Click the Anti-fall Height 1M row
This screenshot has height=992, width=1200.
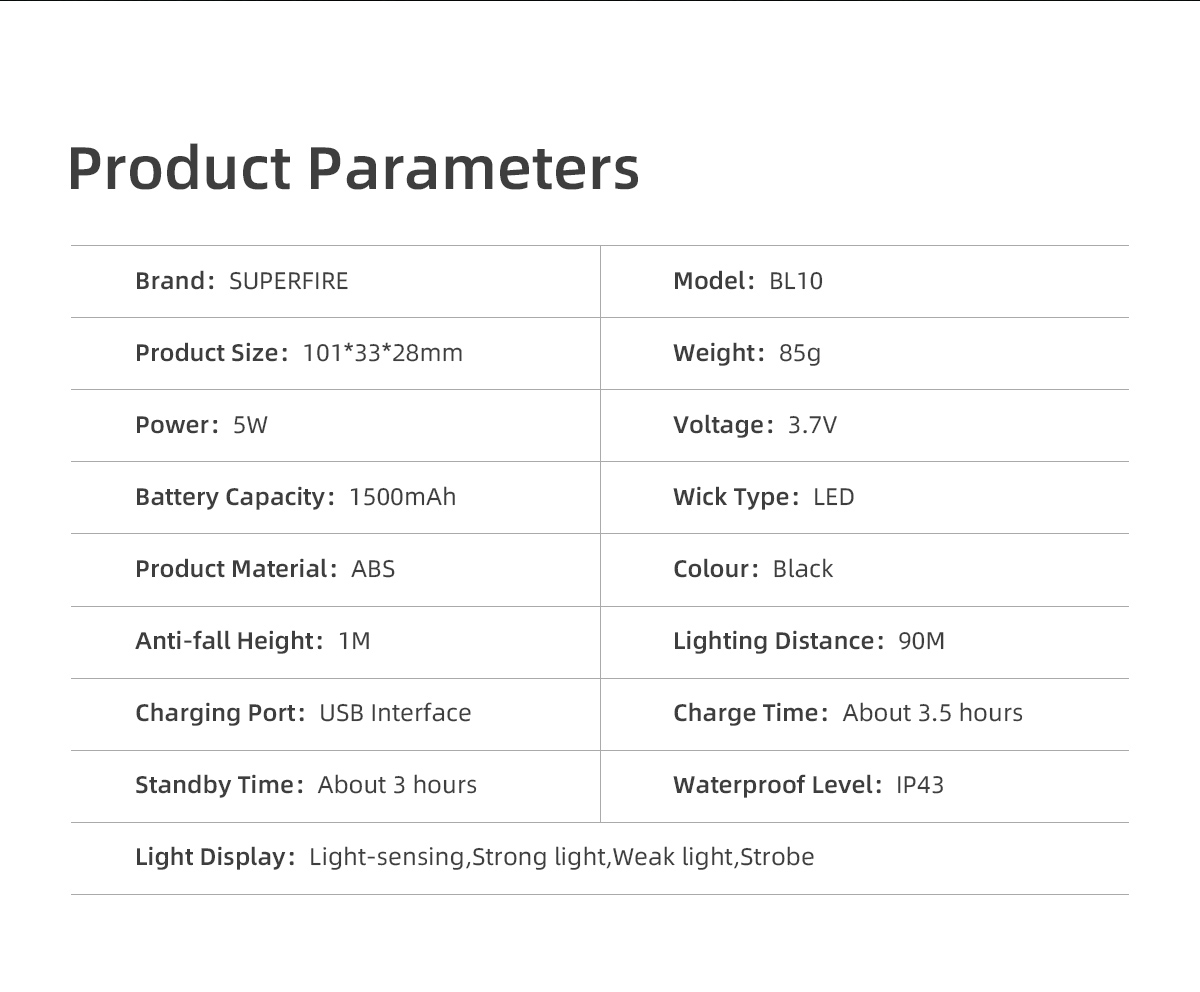[253, 641]
